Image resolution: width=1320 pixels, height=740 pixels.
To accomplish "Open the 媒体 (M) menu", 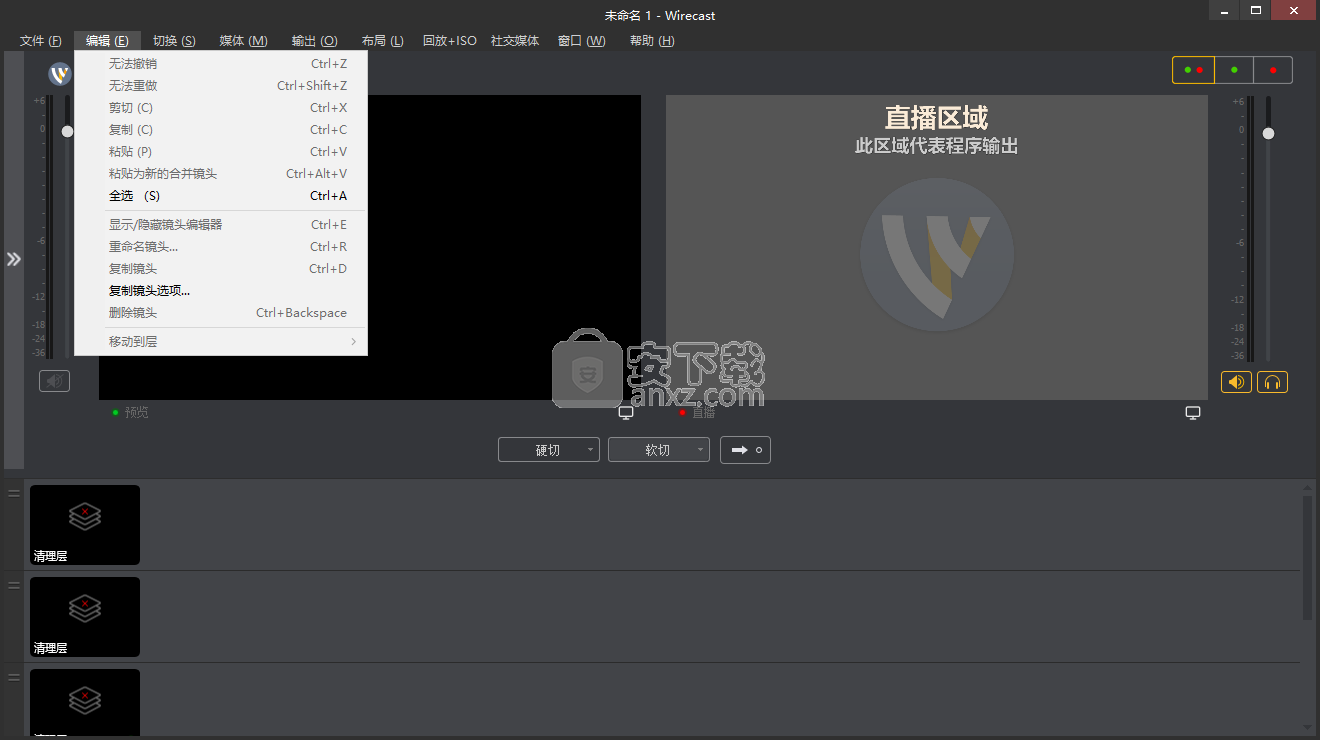I will tap(243, 41).
